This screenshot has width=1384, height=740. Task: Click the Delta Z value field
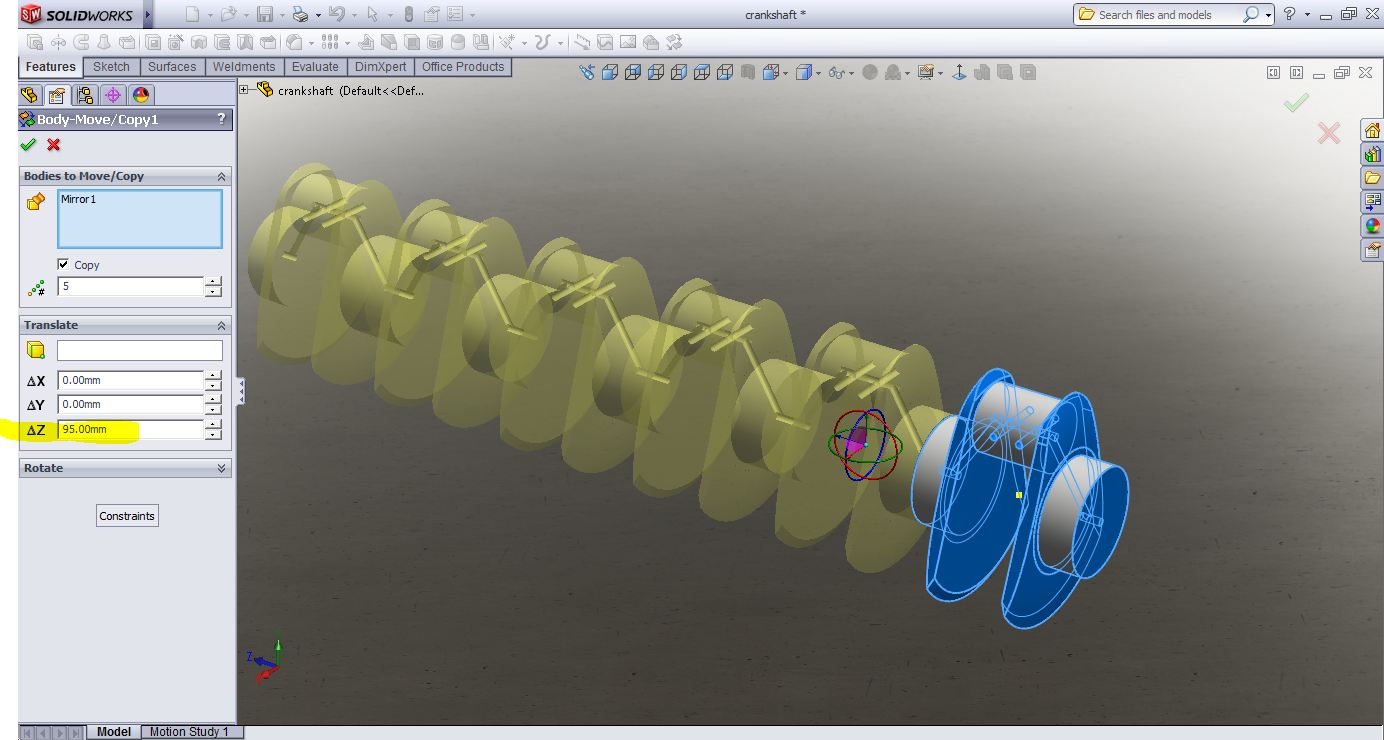pyautogui.click(x=130, y=429)
